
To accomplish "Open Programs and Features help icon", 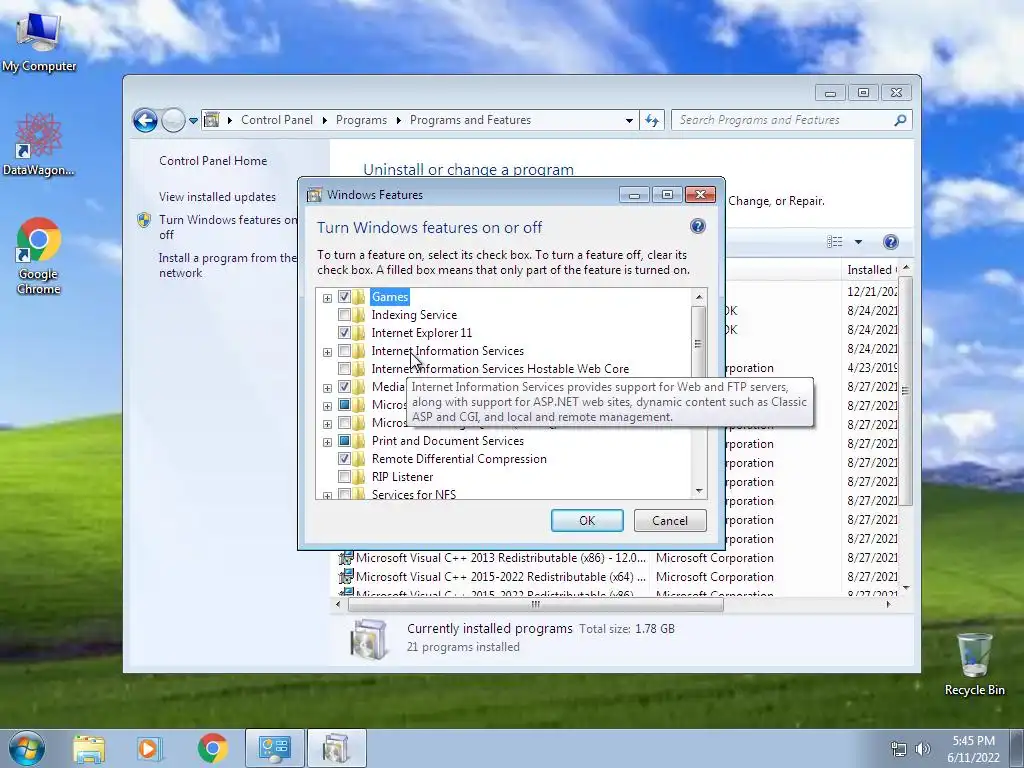I will [890, 242].
